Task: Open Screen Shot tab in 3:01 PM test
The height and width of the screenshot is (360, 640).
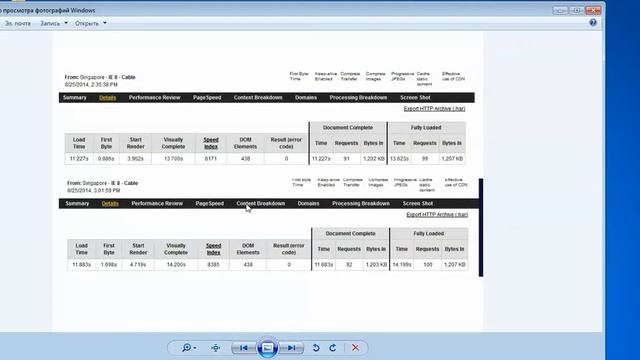Action: (418, 203)
